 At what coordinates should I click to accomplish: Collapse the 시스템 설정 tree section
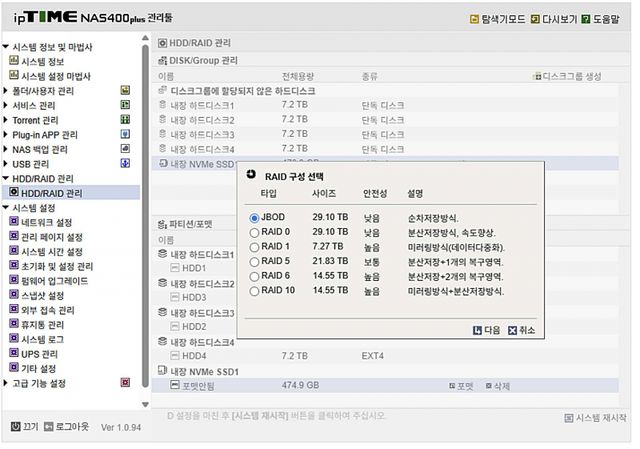tap(6, 208)
